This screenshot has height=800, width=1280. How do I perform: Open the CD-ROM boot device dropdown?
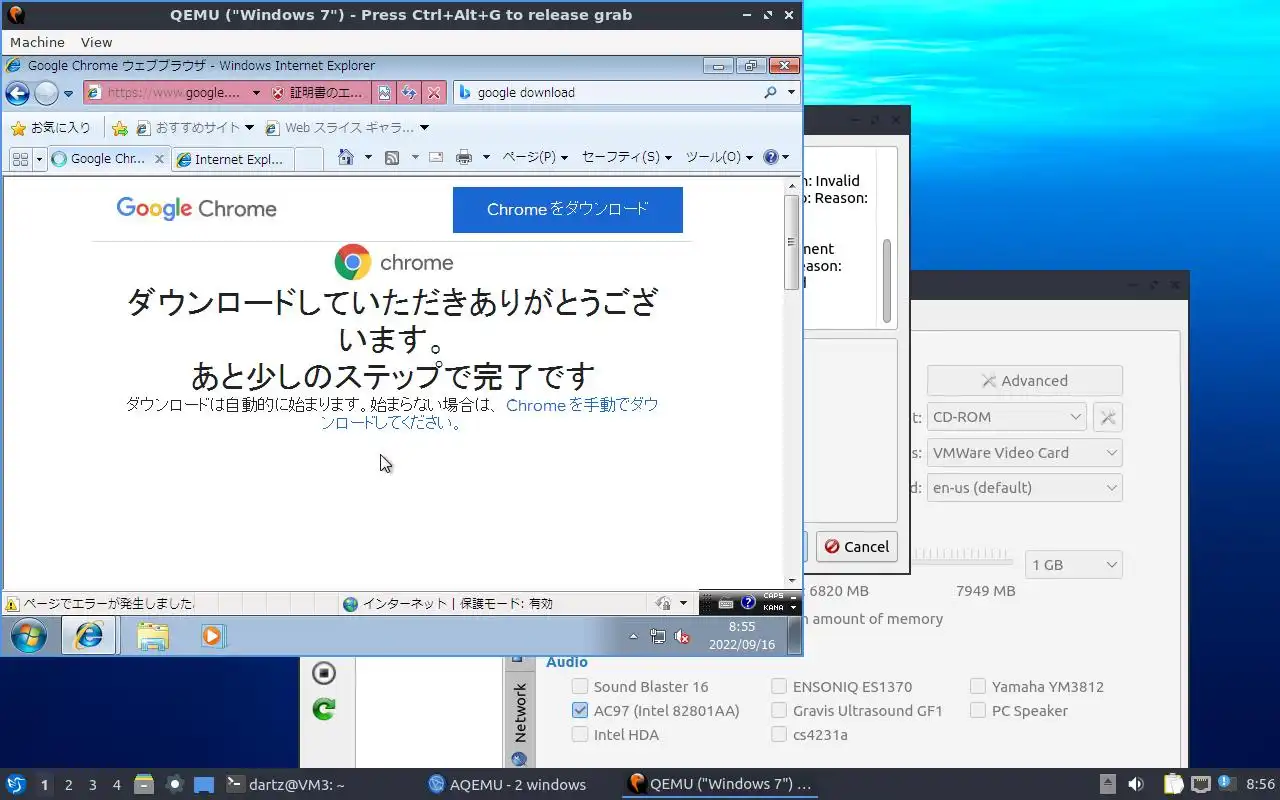point(1007,417)
